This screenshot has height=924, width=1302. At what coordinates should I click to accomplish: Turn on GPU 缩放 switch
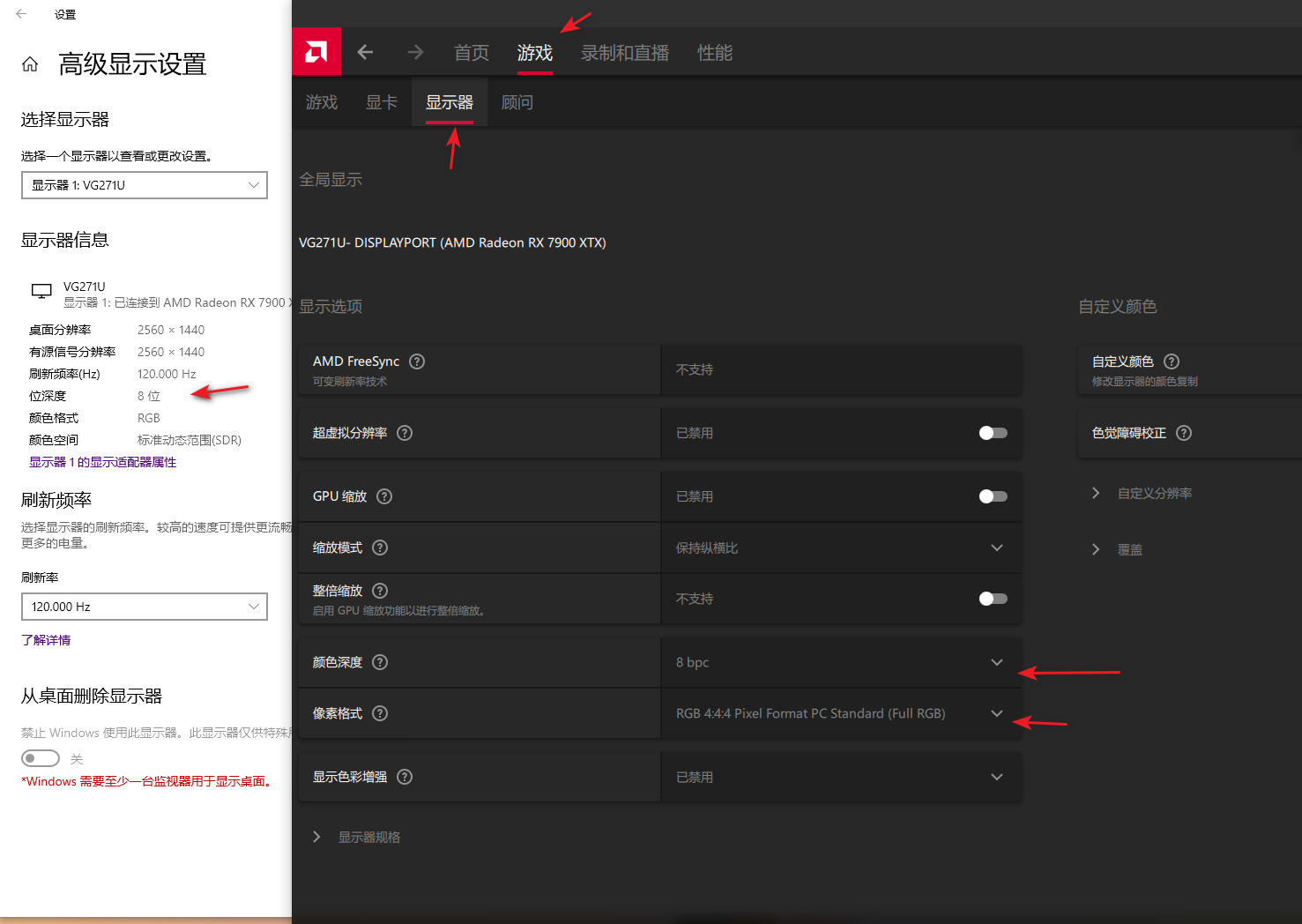point(993,496)
